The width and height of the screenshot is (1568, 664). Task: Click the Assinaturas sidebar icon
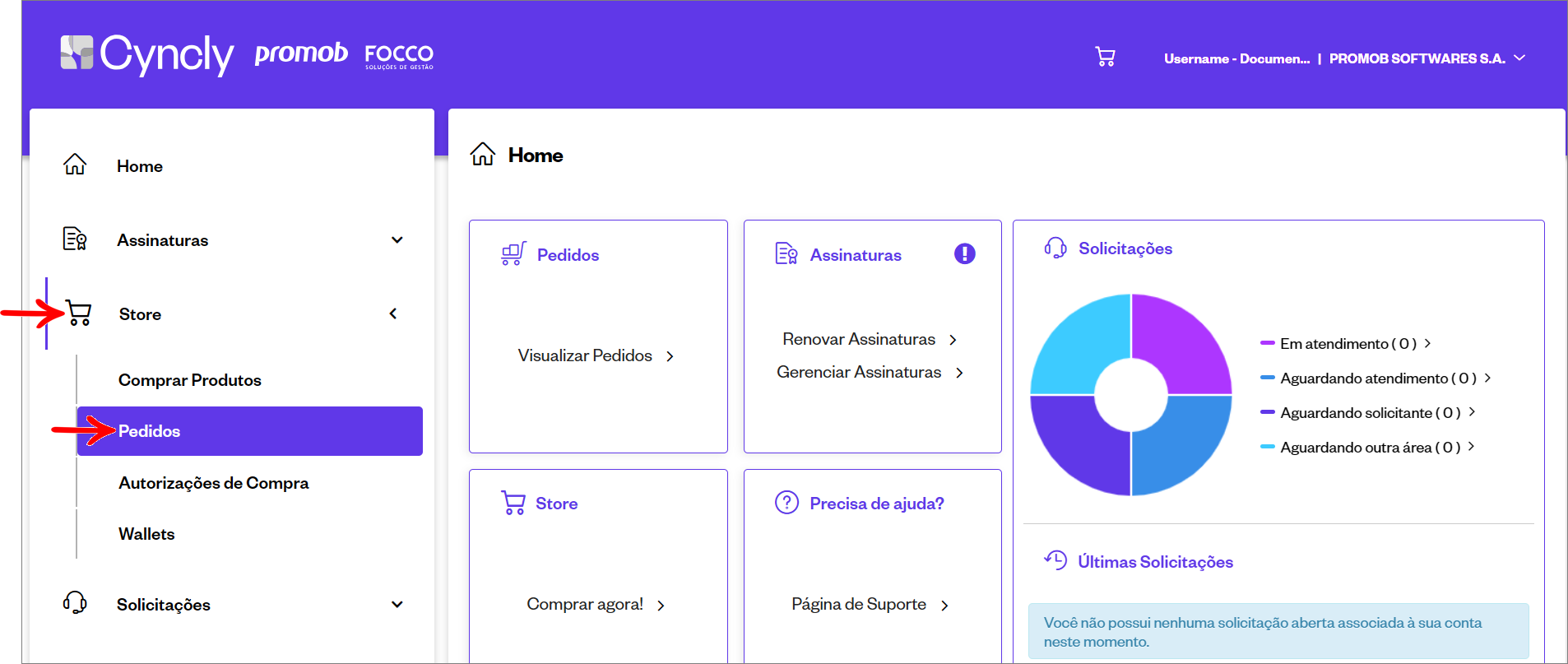[75, 239]
